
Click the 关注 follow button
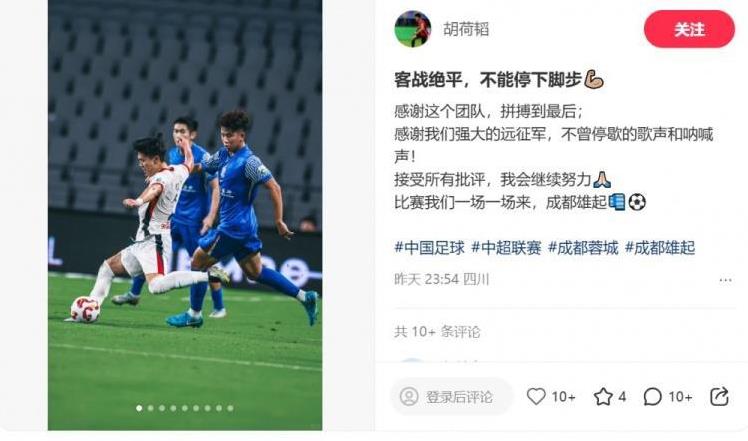(x=689, y=29)
